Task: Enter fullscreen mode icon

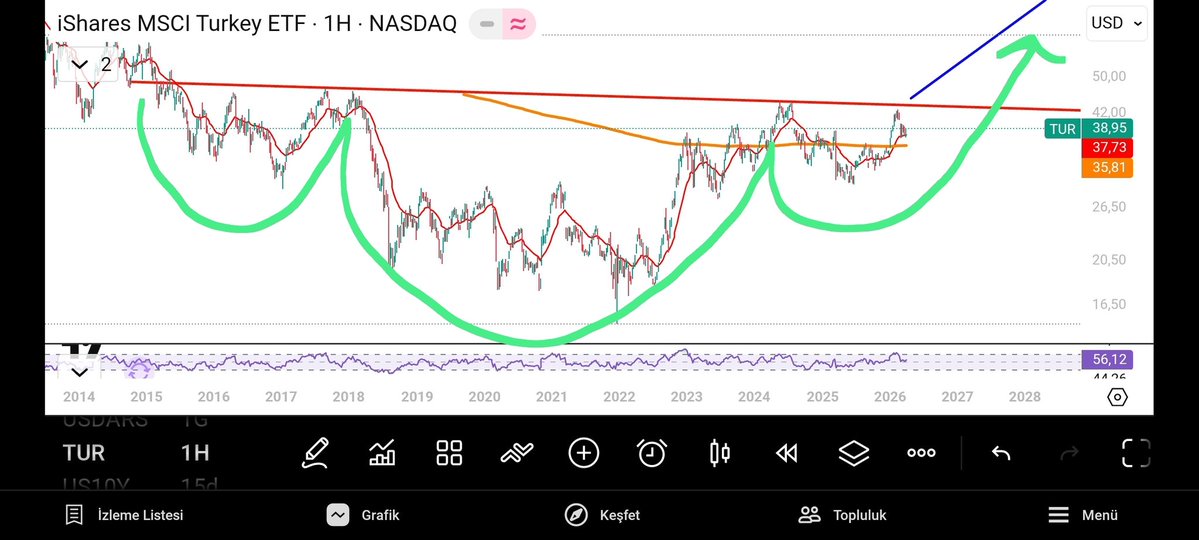Action: [1136, 453]
